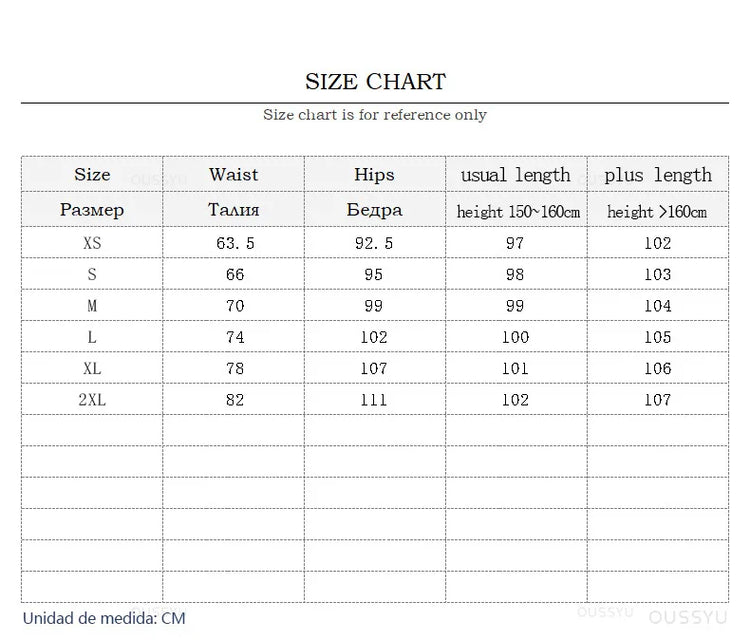Click the 'Size chart is for reference only' note
The image size is (750, 640).
[x=375, y=115]
